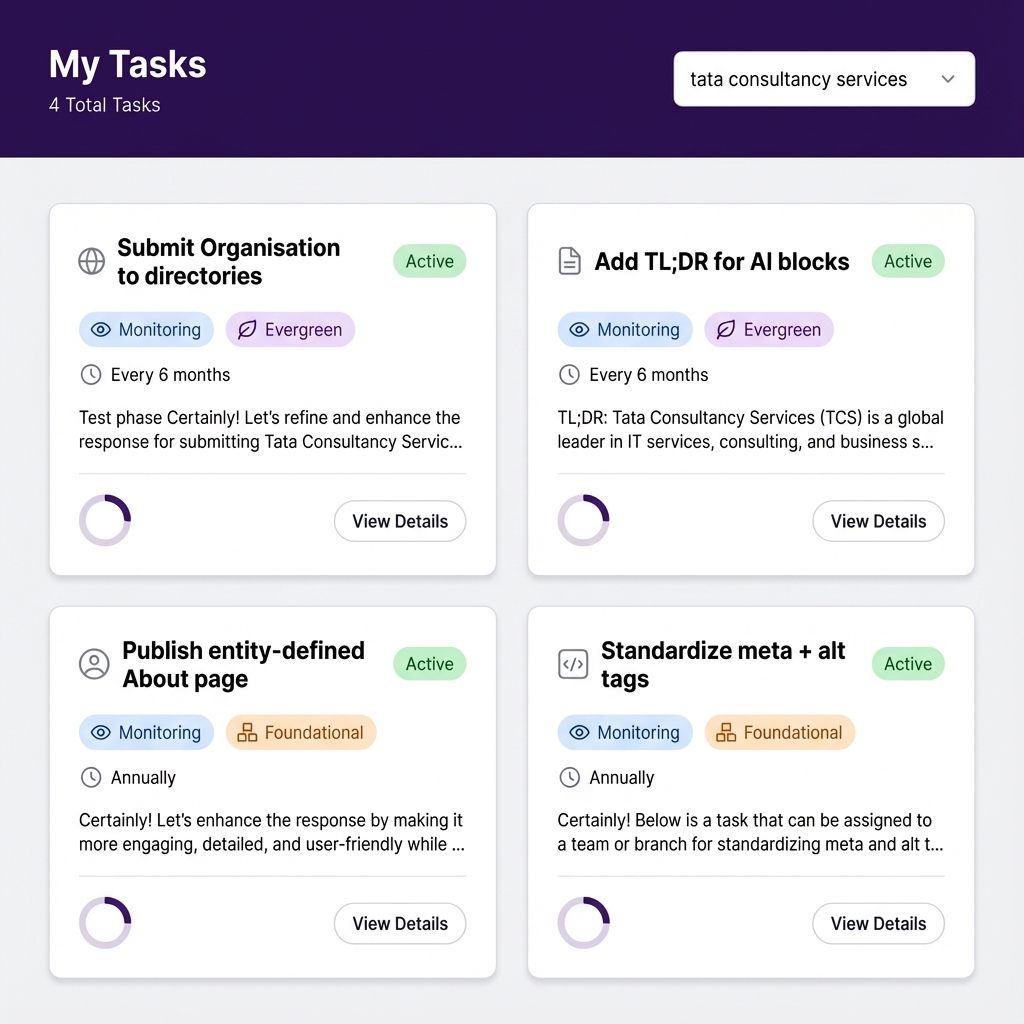Click clock icon beside Annually on About page card
The width and height of the screenshot is (1024, 1024).
(91, 778)
